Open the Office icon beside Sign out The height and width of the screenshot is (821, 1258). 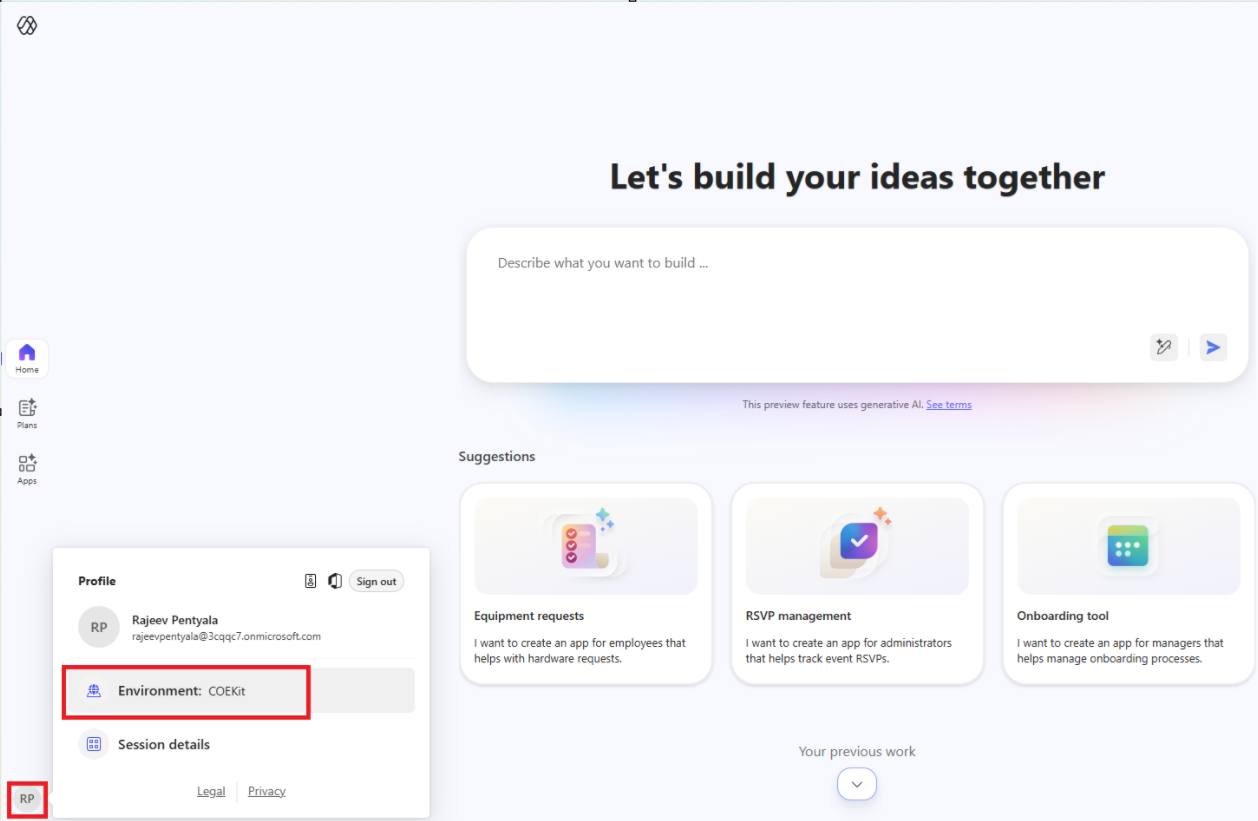[x=335, y=581]
